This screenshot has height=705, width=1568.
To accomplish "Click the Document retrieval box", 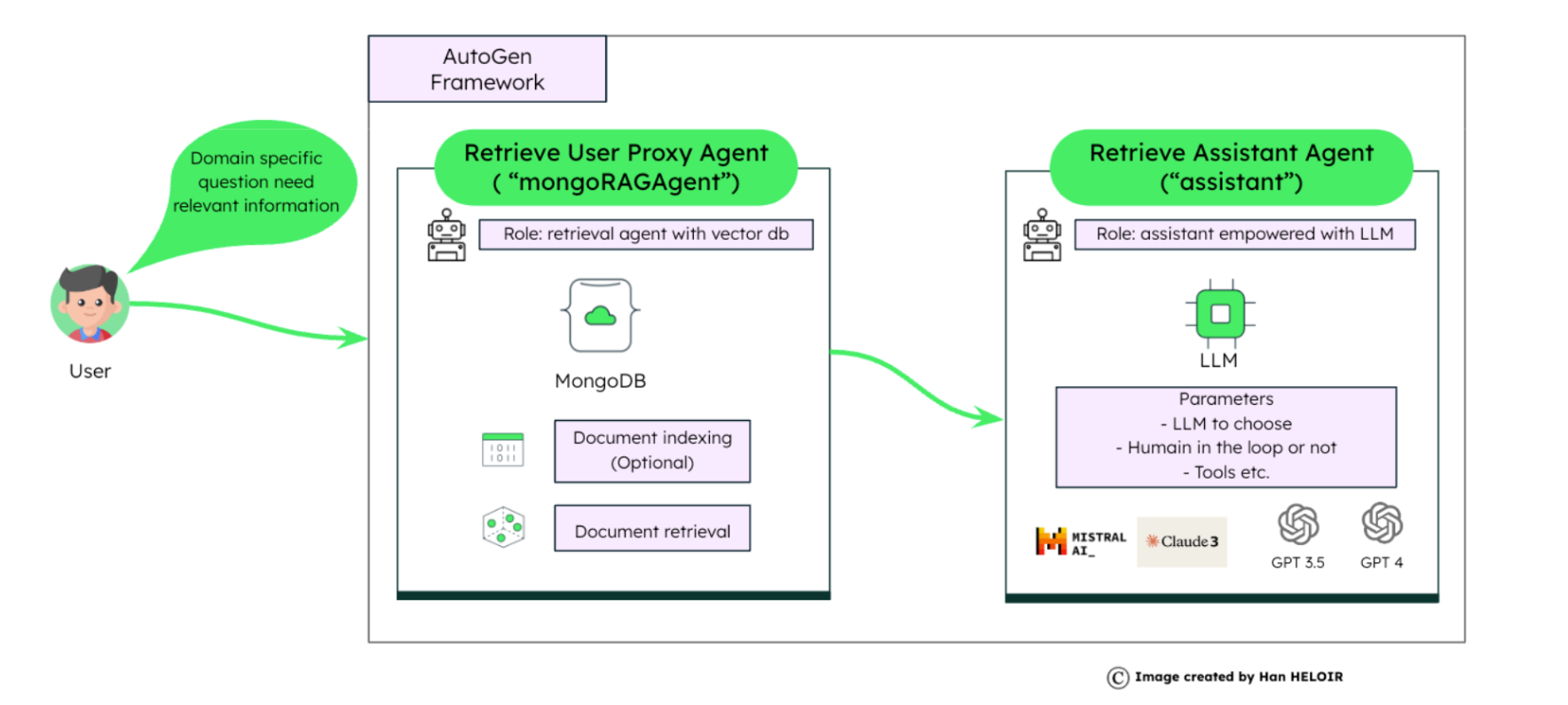I will point(652,529).
